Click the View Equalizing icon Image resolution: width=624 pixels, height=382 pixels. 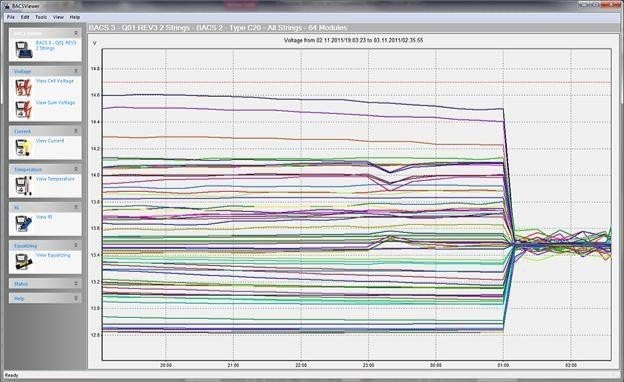point(23,261)
